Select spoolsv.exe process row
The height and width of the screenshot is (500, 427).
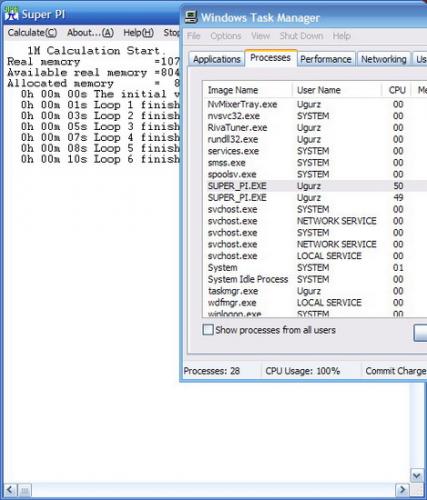pyautogui.click(x=315, y=174)
